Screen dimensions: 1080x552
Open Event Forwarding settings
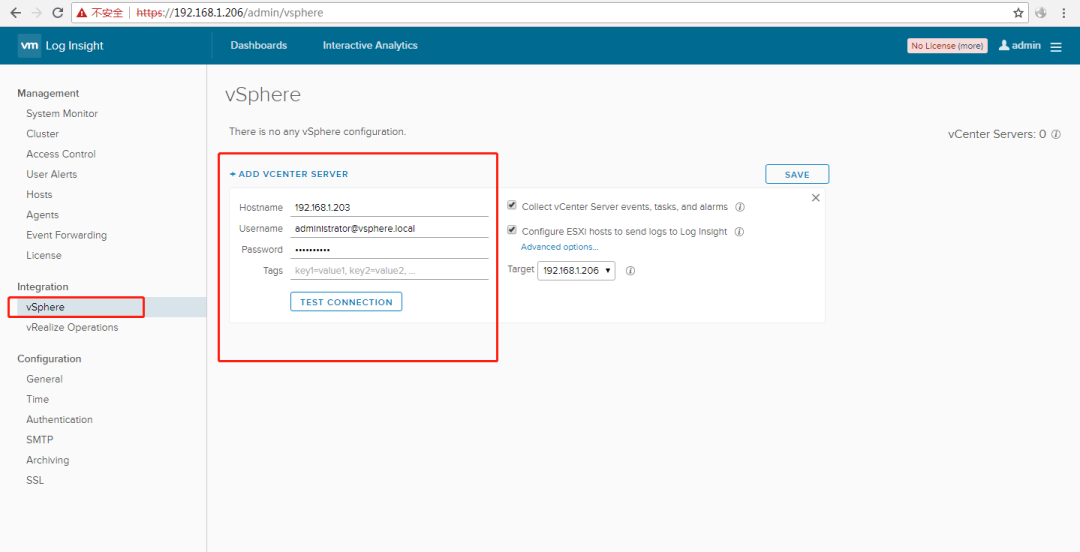(x=67, y=235)
